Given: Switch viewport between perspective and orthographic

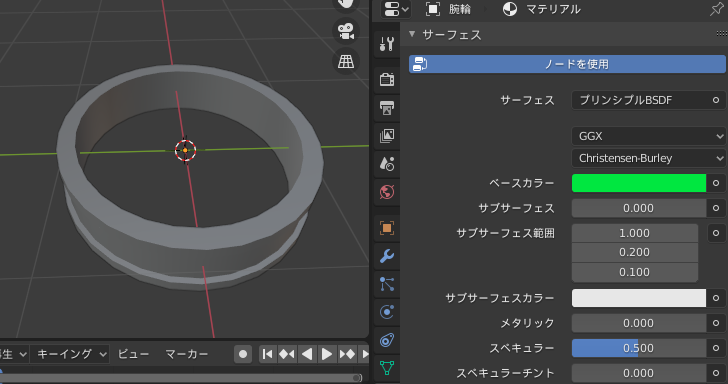Looking at the screenshot, I should 346,61.
